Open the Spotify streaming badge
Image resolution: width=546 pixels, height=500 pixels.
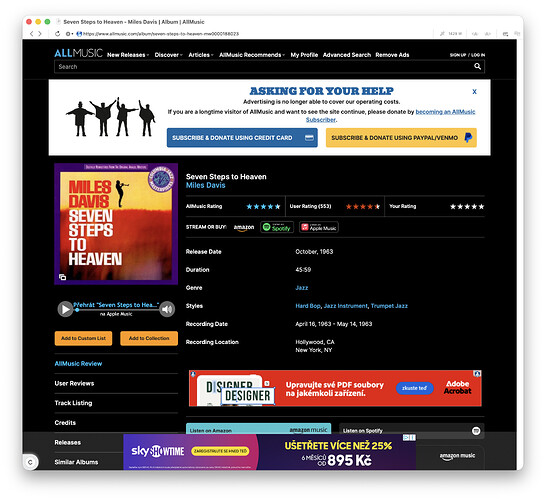[277, 227]
